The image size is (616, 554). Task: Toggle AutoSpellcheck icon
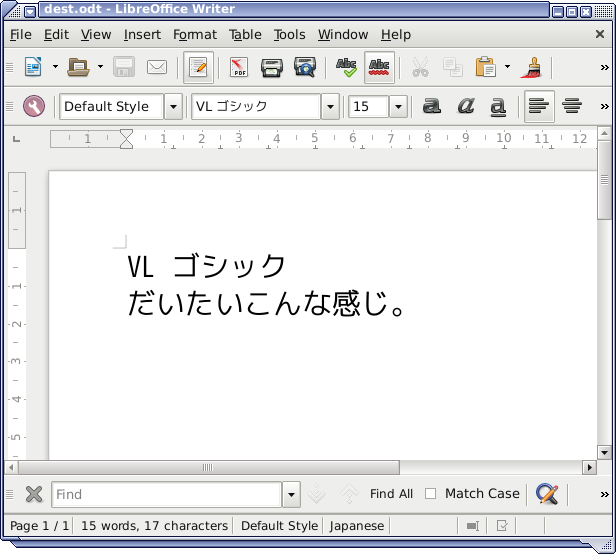379,67
